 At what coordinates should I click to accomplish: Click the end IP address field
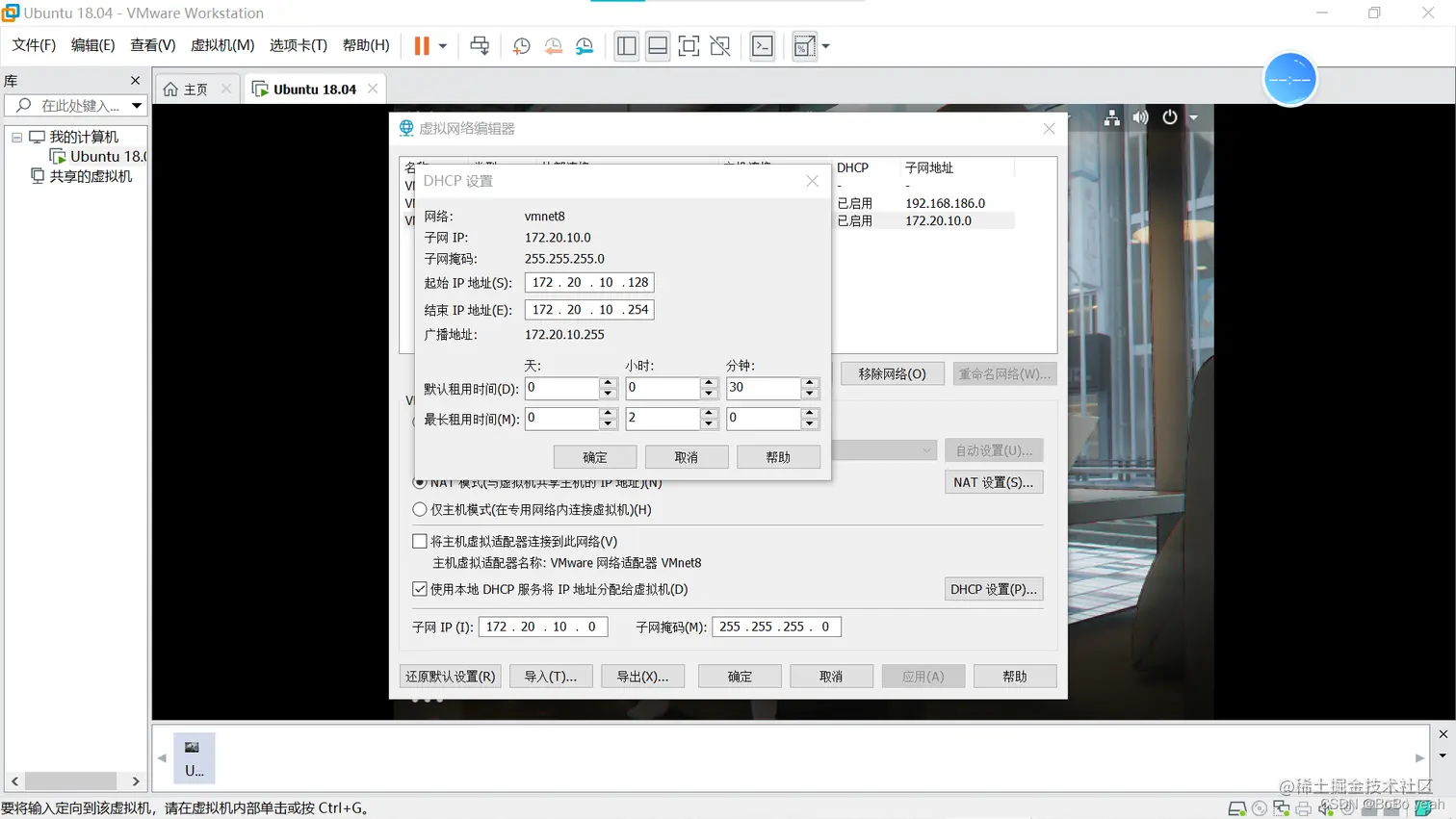point(589,310)
